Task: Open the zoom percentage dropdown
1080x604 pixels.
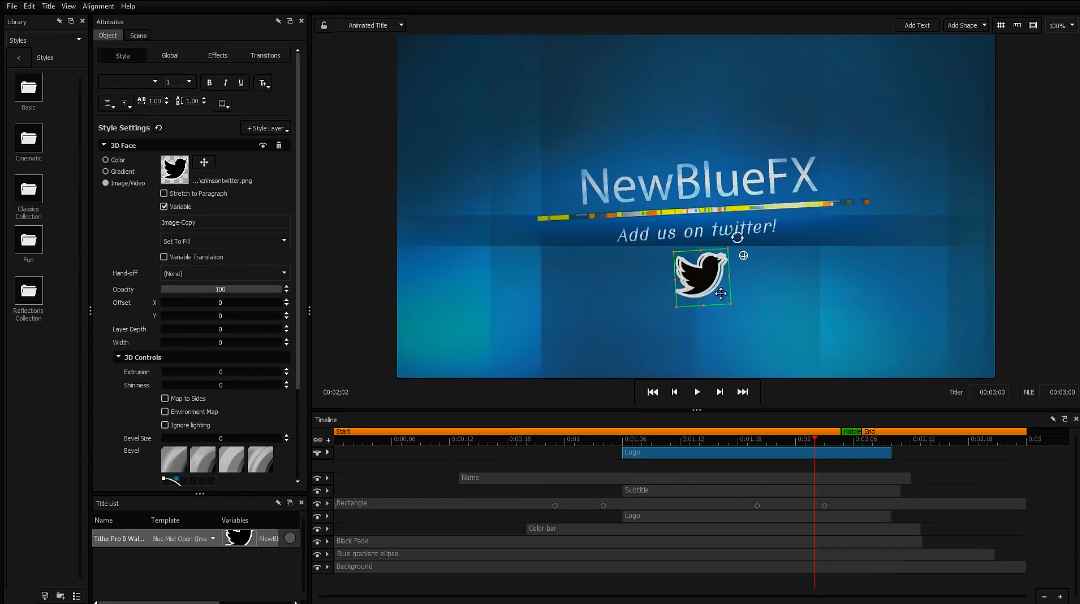Action: 1061,25
